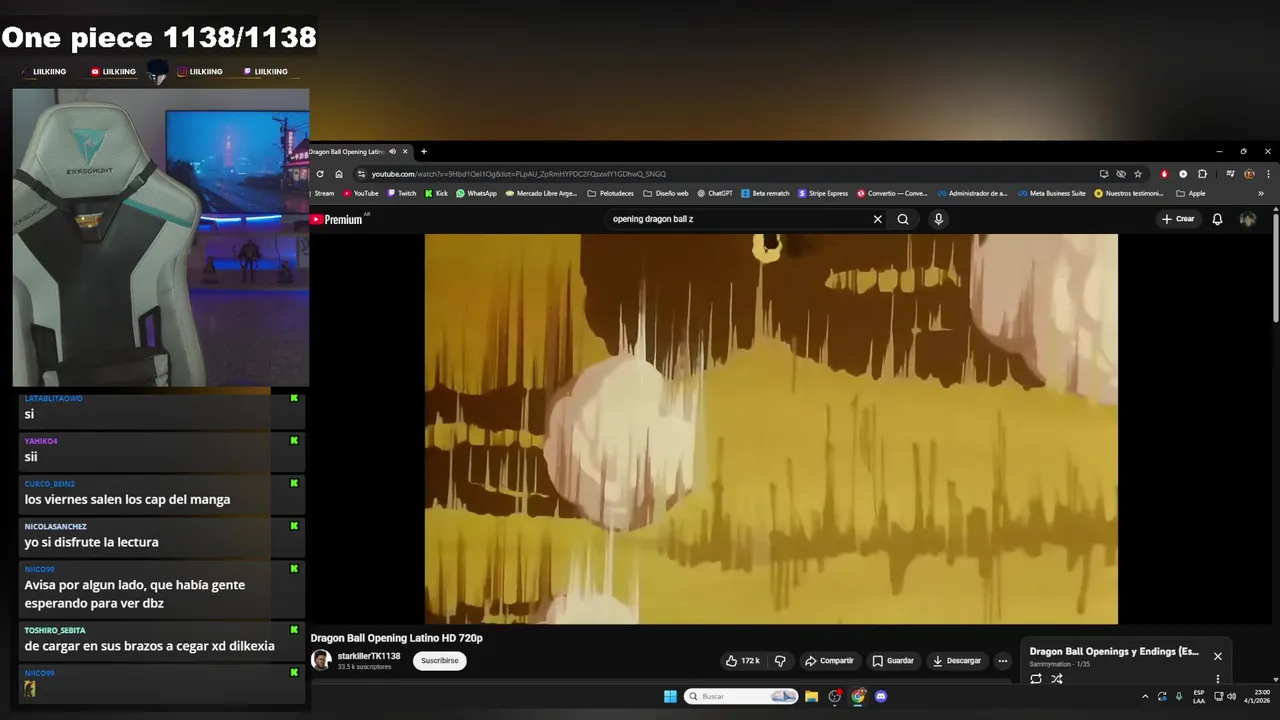Reload the YouTube page

click(x=320, y=174)
